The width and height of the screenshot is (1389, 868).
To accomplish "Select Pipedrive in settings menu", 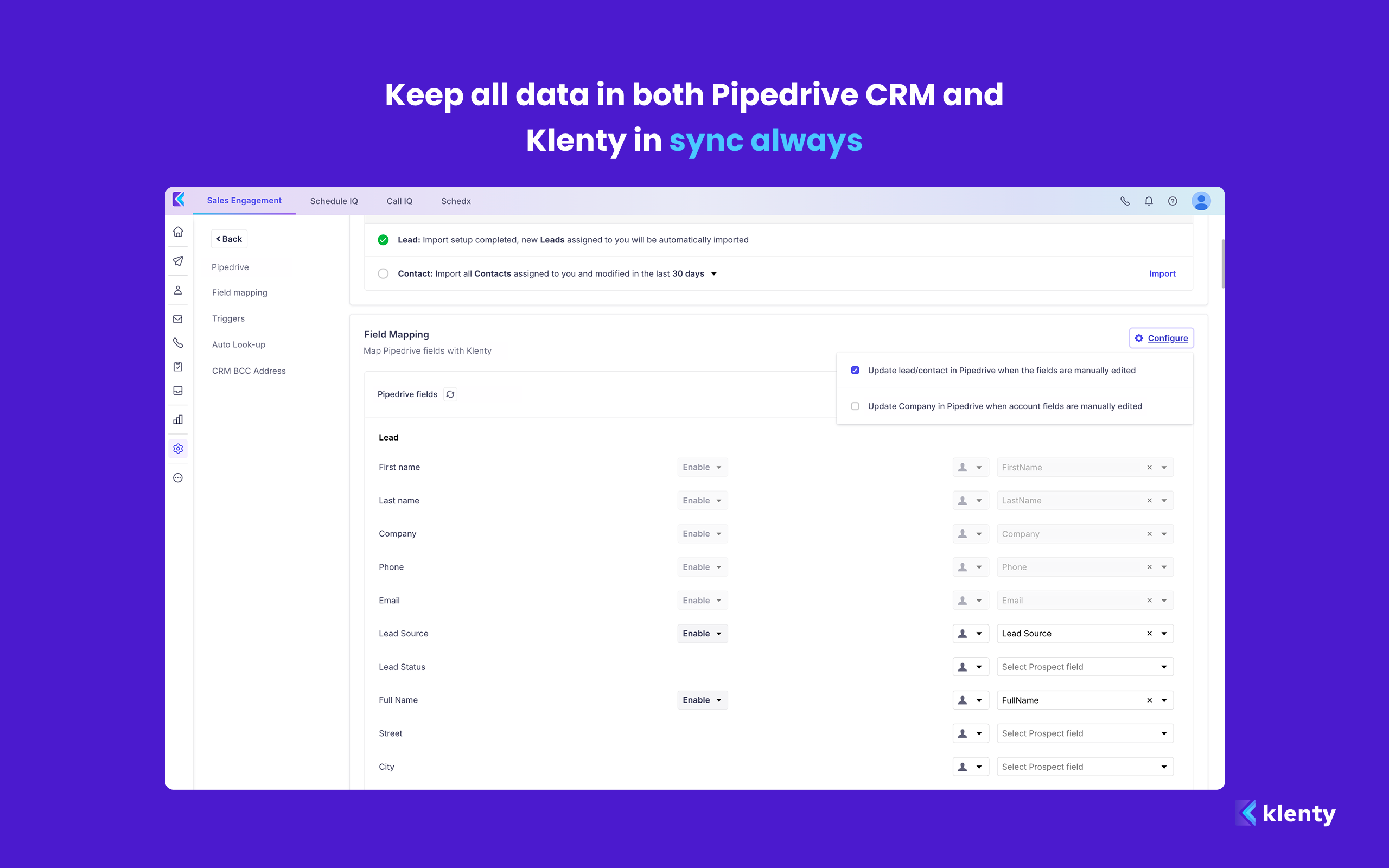I will 230,267.
